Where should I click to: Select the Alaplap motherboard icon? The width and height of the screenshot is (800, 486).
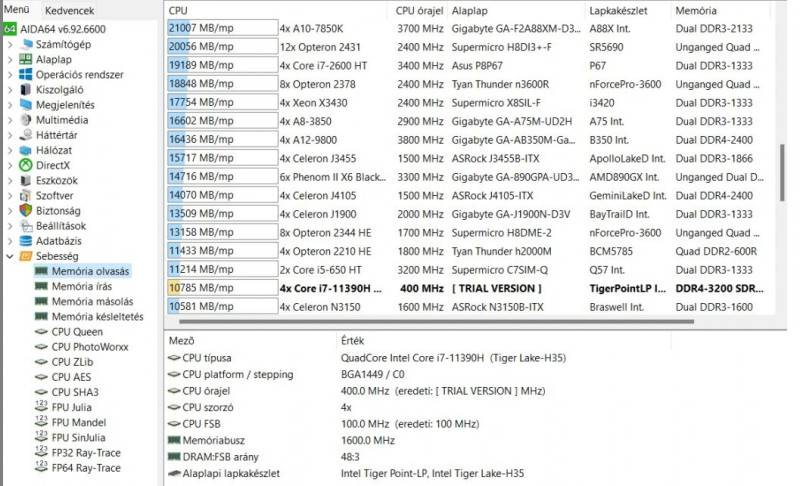[x=26, y=59]
